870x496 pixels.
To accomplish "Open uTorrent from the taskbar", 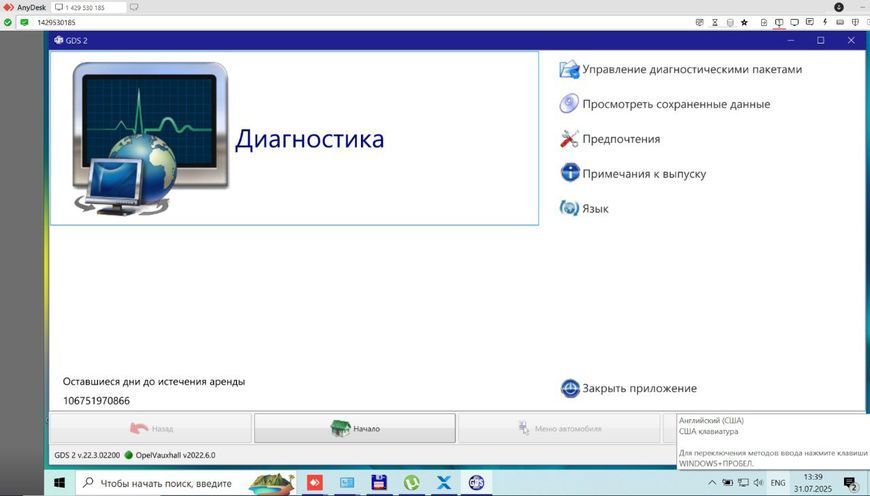I will [x=411, y=483].
